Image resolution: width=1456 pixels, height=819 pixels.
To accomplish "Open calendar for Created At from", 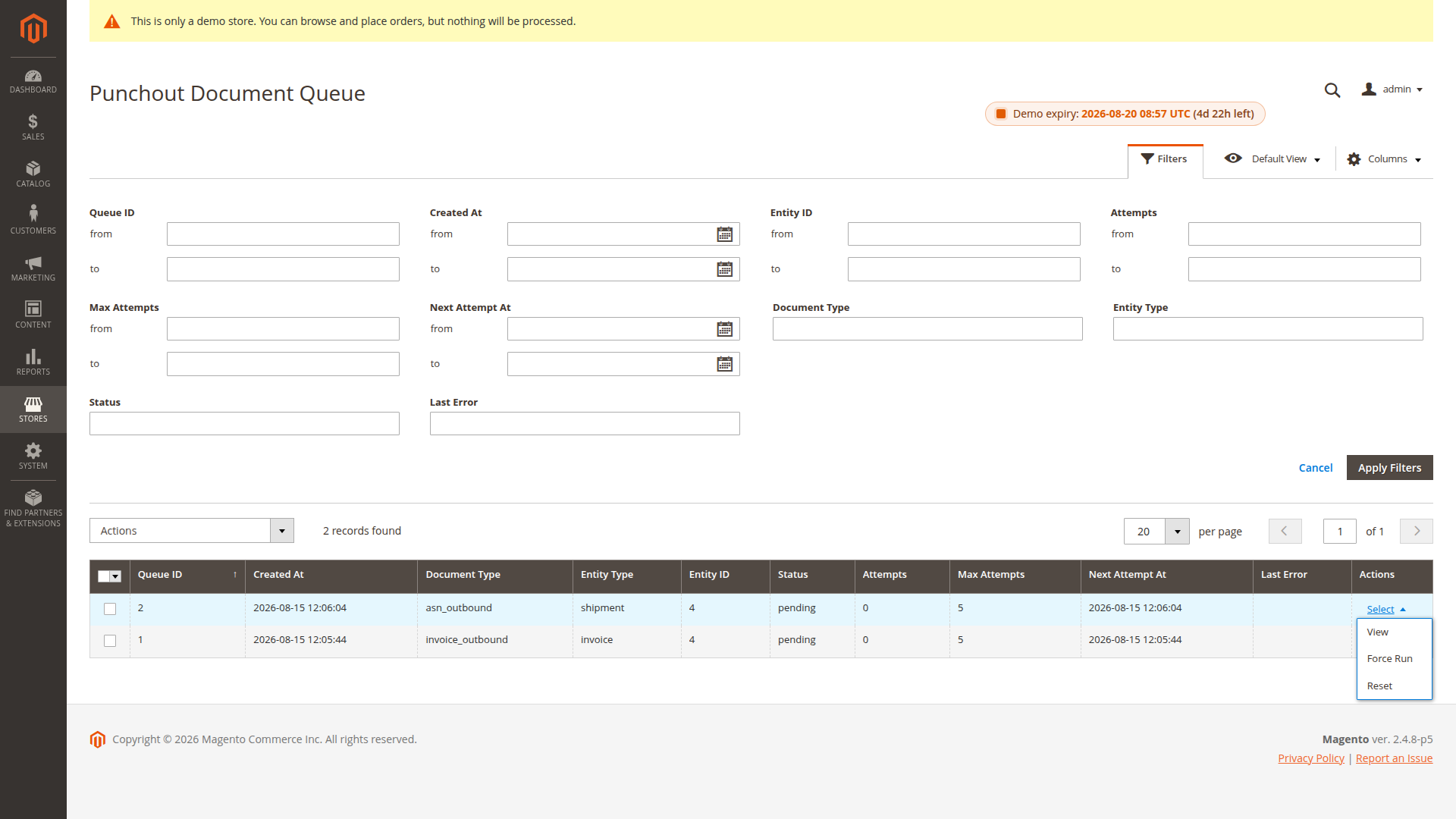I will [725, 234].
